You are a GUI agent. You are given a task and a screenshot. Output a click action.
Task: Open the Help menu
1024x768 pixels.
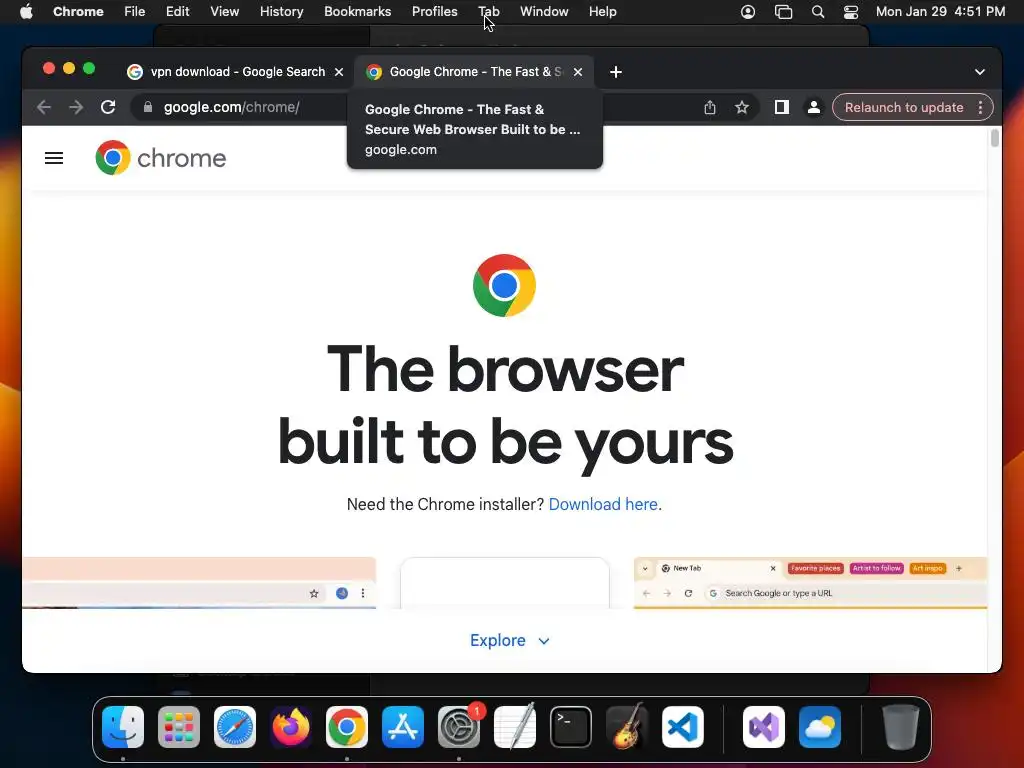point(602,12)
